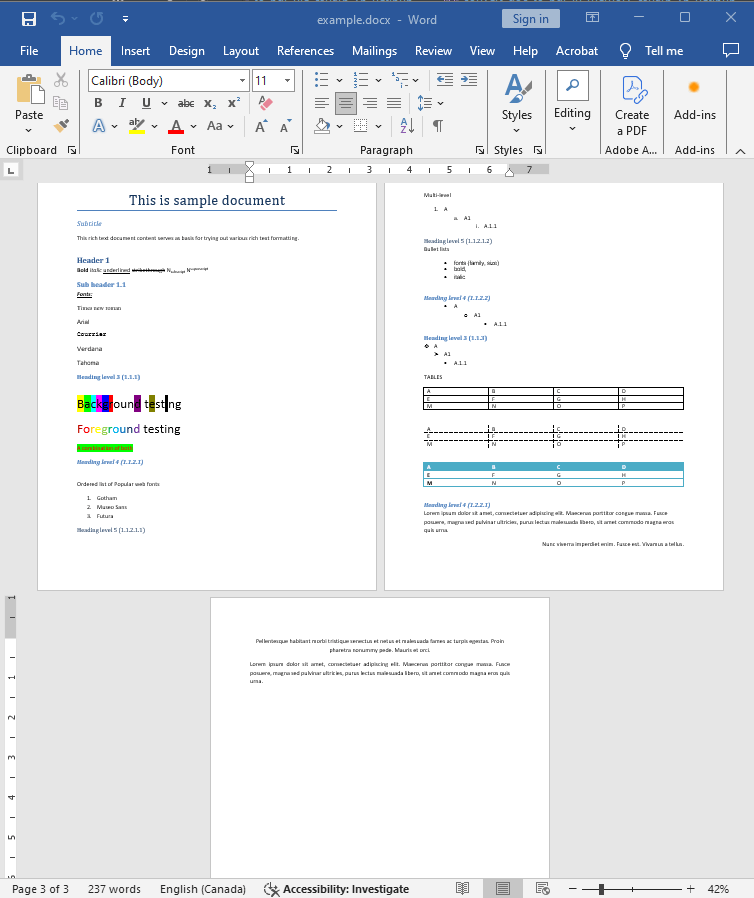
Task: Toggle Align Left
Action: (322, 103)
